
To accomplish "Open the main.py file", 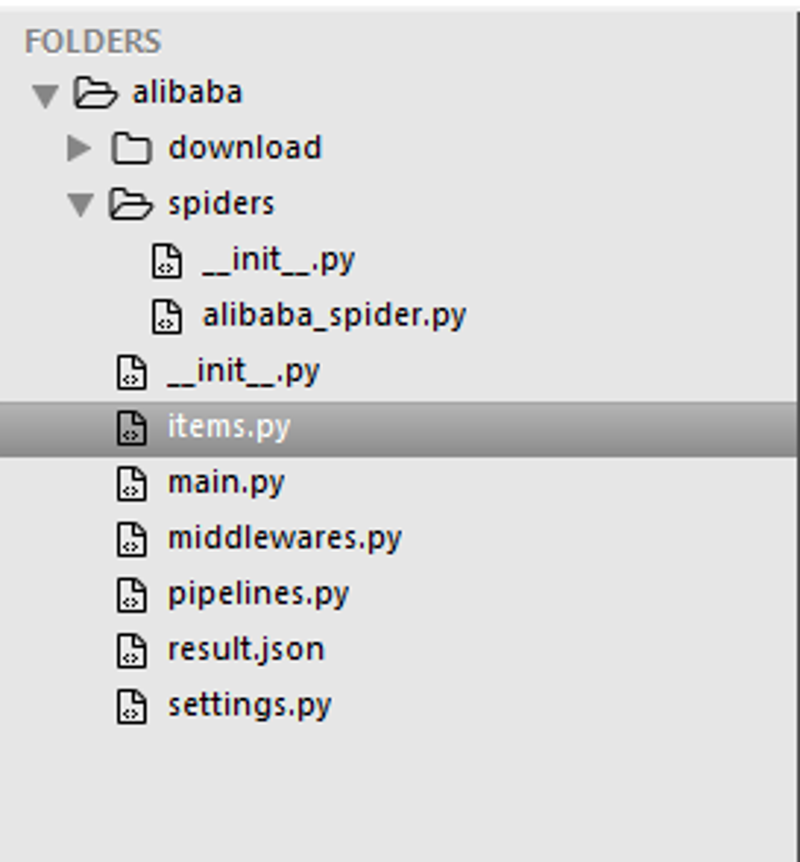I will 226,483.
